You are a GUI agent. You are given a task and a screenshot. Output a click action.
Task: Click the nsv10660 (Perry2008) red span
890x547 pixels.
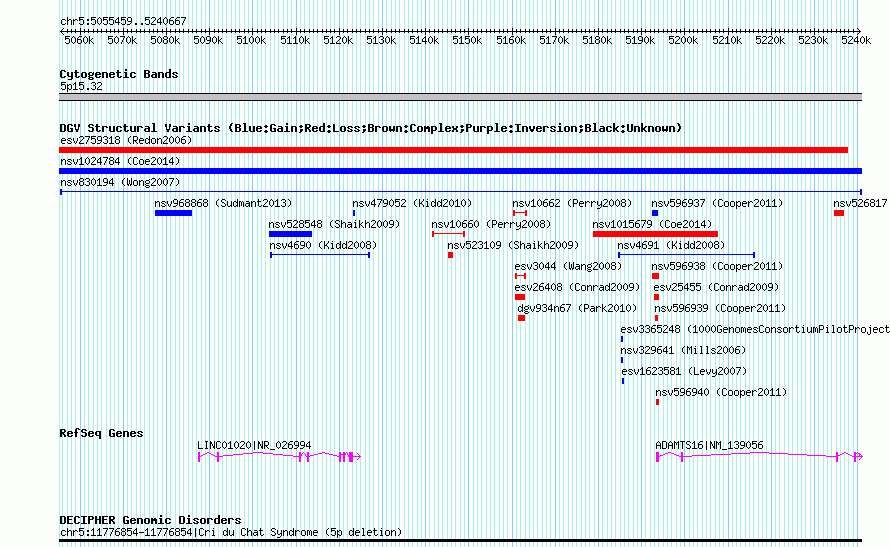pos(448,234)
